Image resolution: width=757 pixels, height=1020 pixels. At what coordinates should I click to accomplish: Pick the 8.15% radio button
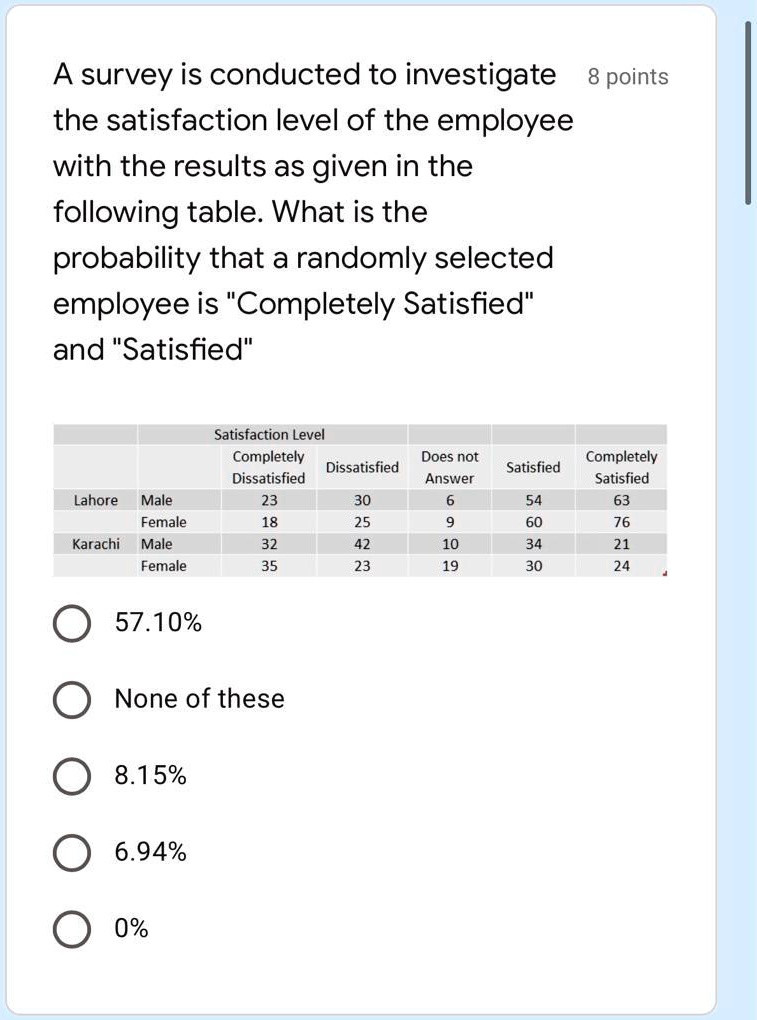point(70,776)
